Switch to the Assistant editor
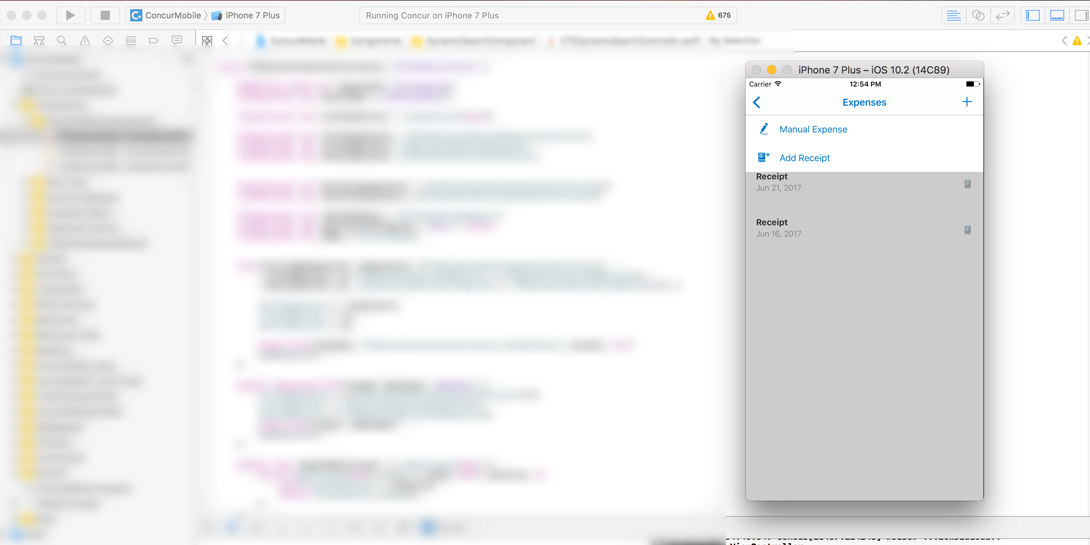The height and width of the screenshot is (545, 1090). point(978,15)
